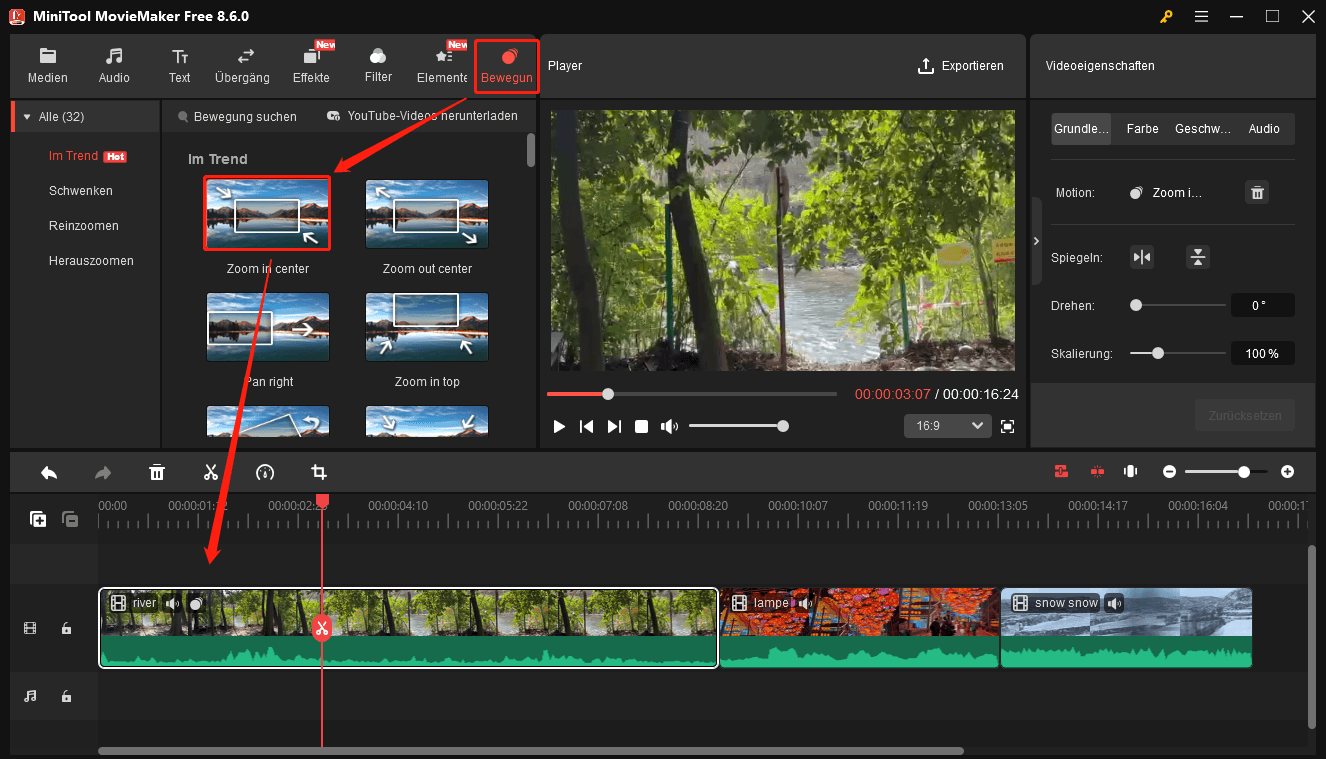The image size is (1326, 759).
Task: Delete selected clip with the trash icon
Action: coord(157,471)
